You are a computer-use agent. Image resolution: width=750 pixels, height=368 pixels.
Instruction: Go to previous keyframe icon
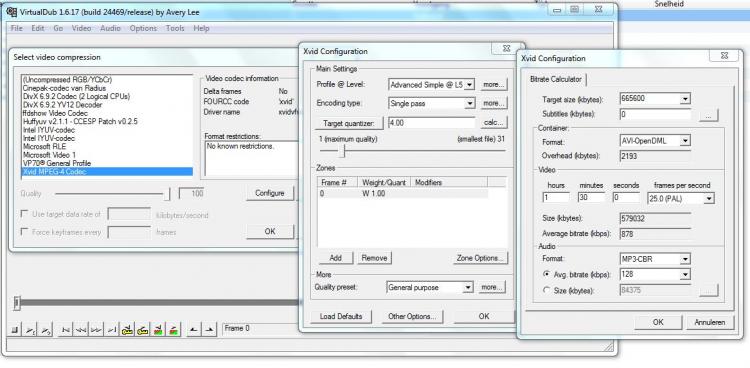(127, 330)
